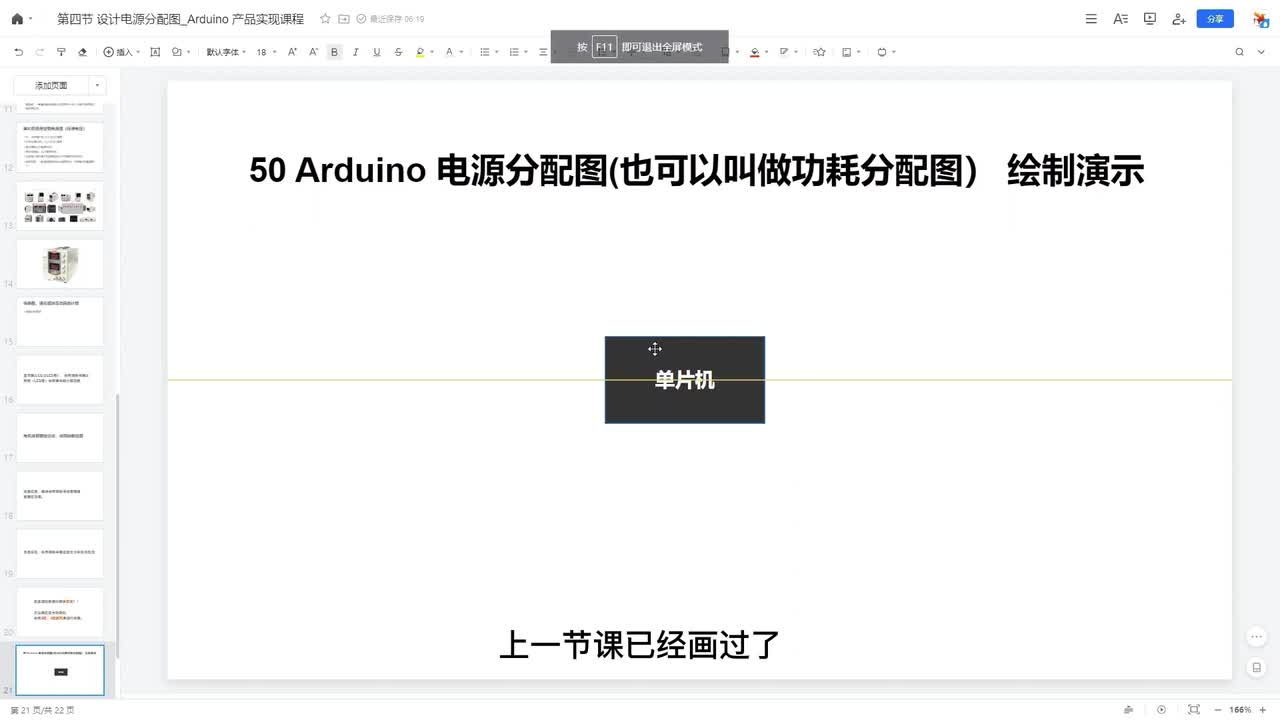Screen dimensions: 1280x720
Task: Open the font color picker
Action: [x=452, y=52]
